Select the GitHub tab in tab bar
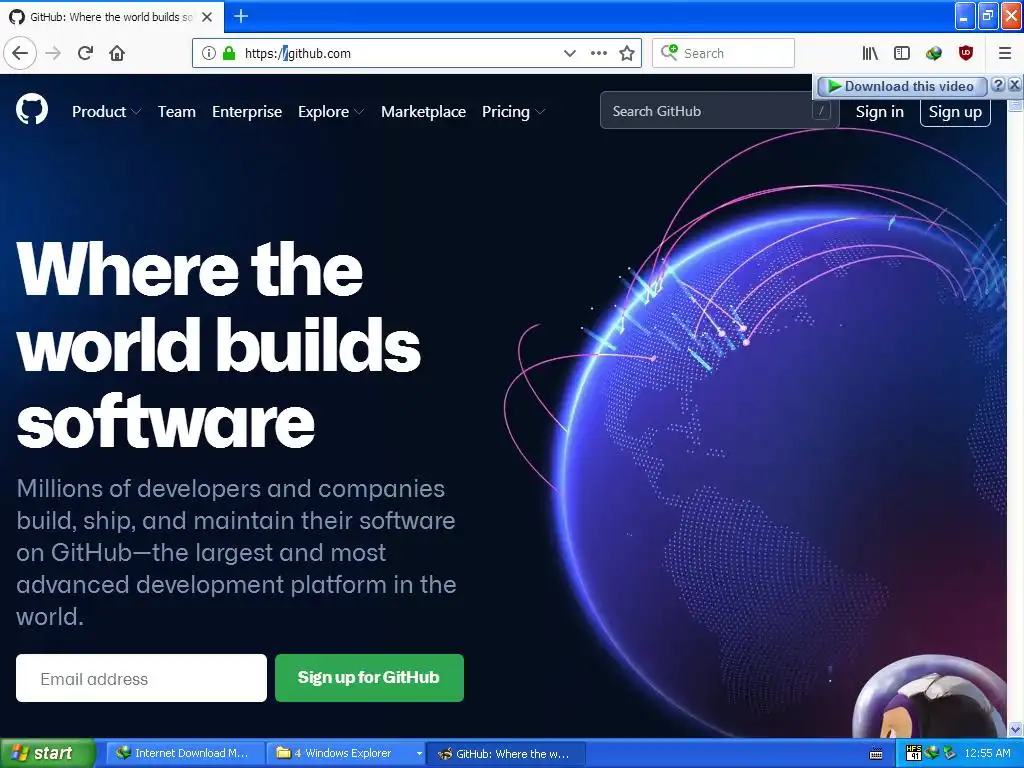The width and height of the screenshot is (1024, 768). (x=112, y=17)
